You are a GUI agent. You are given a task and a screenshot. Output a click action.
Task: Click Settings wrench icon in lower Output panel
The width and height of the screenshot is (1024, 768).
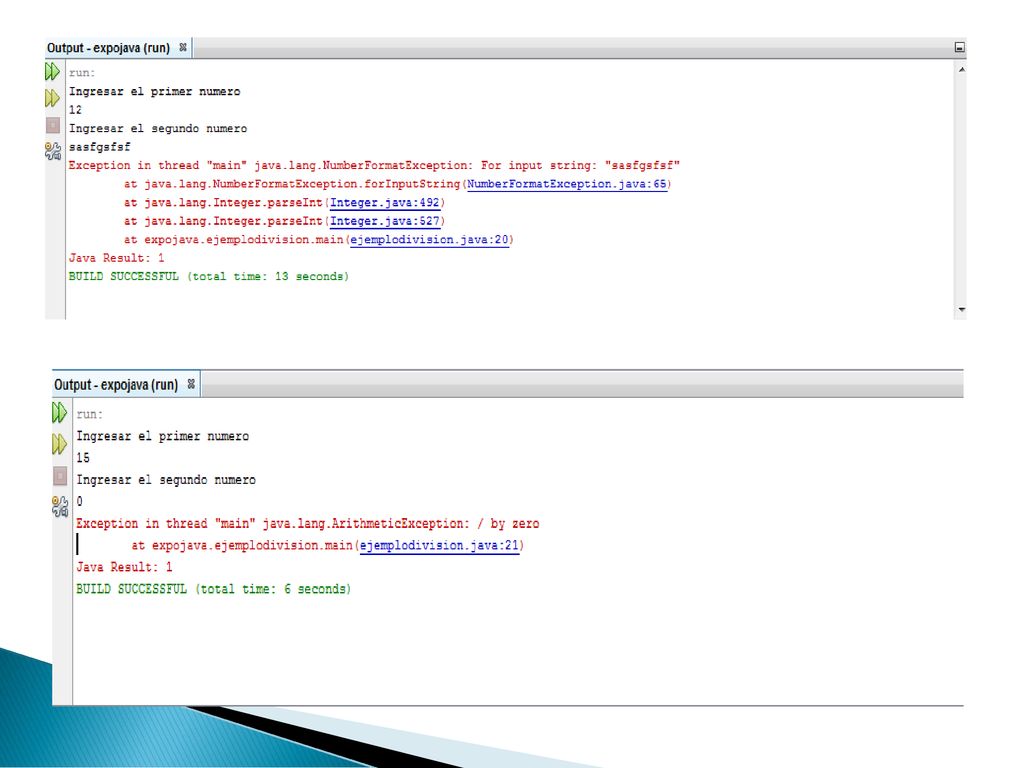(60, 506)
